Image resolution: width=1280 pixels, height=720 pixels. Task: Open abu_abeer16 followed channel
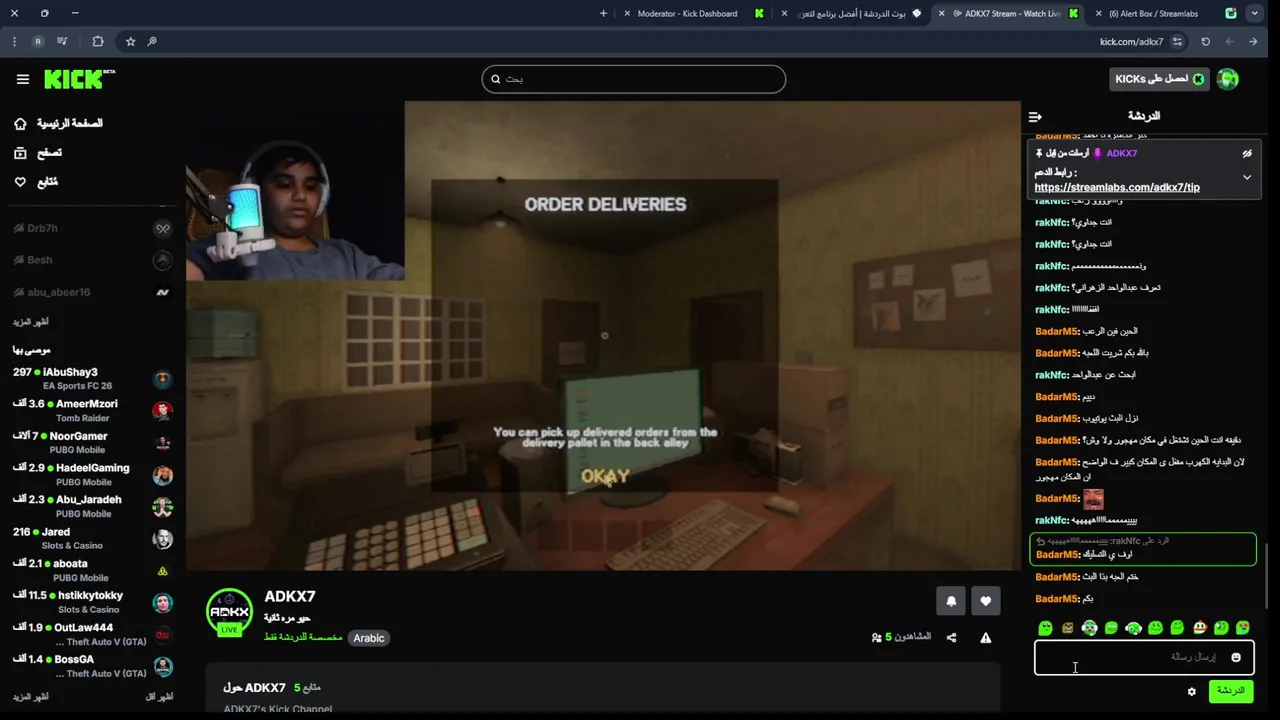click(x=92, y=292)
